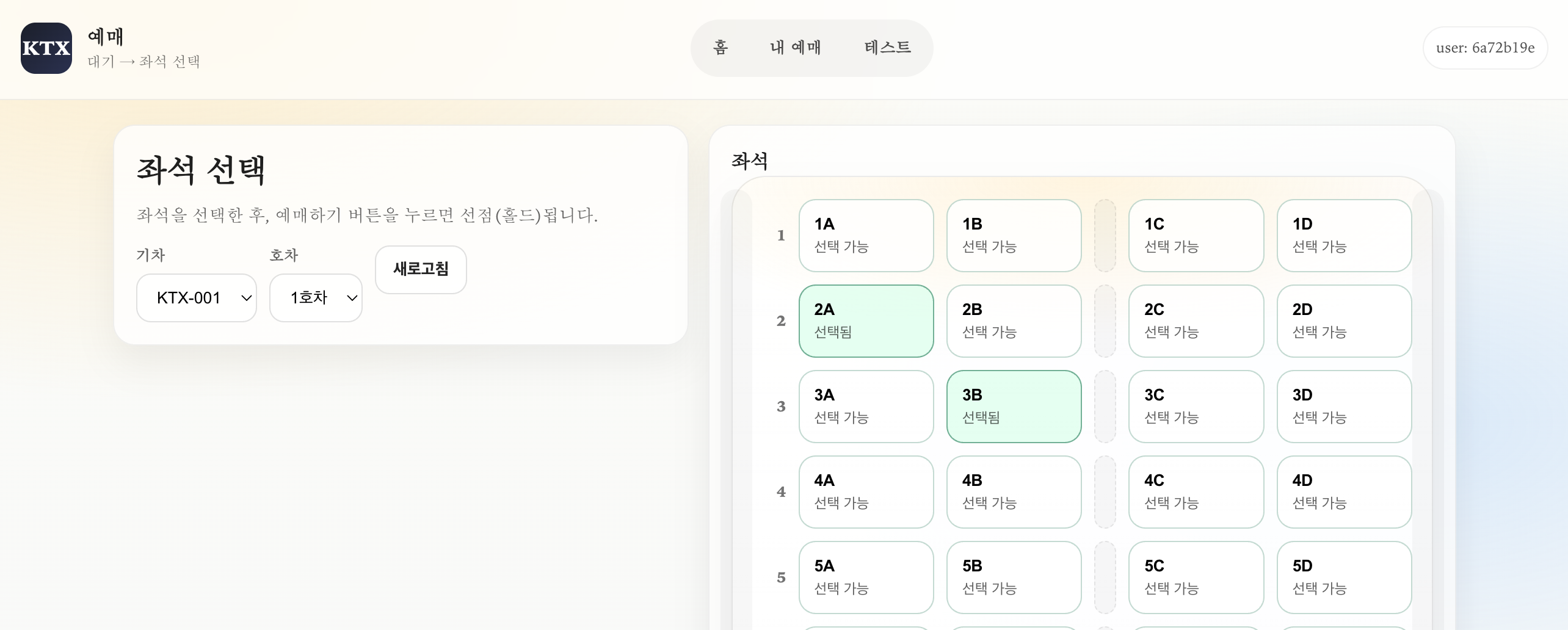Deselect the selected seat 3B
Viewport: 1568px width, 630px height.
pos(1014,407)
